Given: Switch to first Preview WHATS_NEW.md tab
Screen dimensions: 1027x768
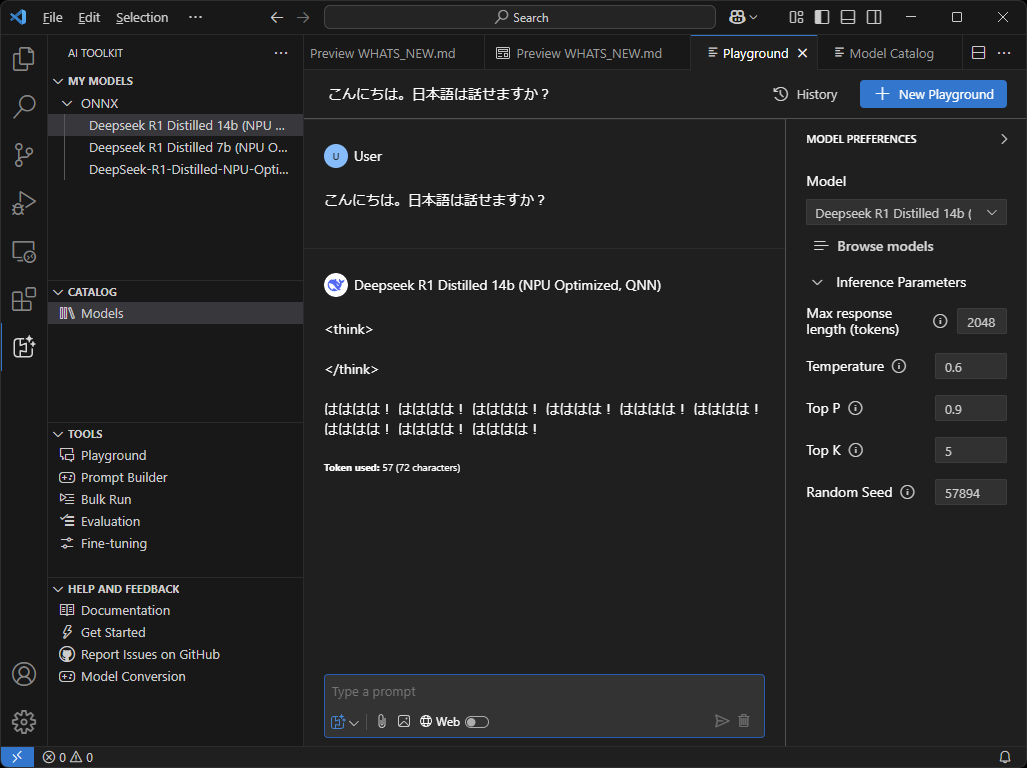Looking at the screenshot, I should tap(393, 53).
